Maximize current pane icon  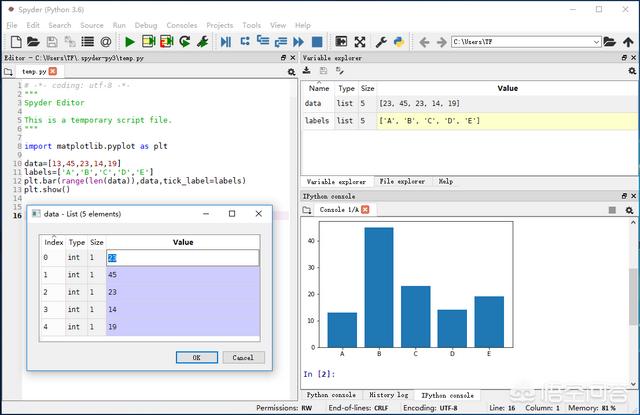pos(341,42)
